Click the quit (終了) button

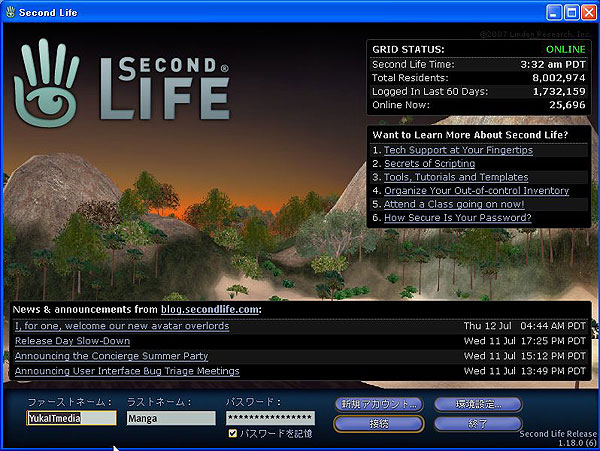pos(478,424)
